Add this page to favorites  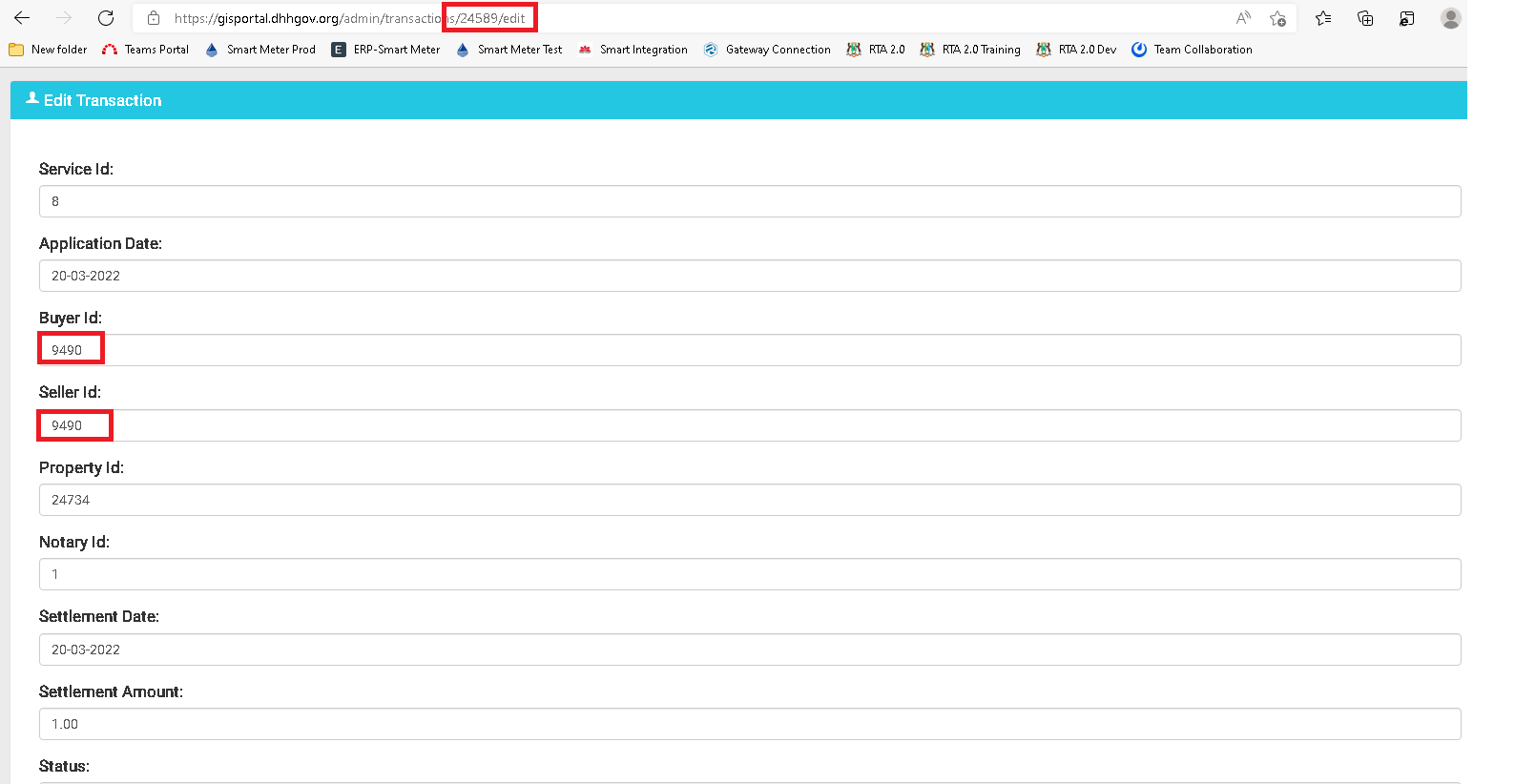click(x=1278, y=18)
